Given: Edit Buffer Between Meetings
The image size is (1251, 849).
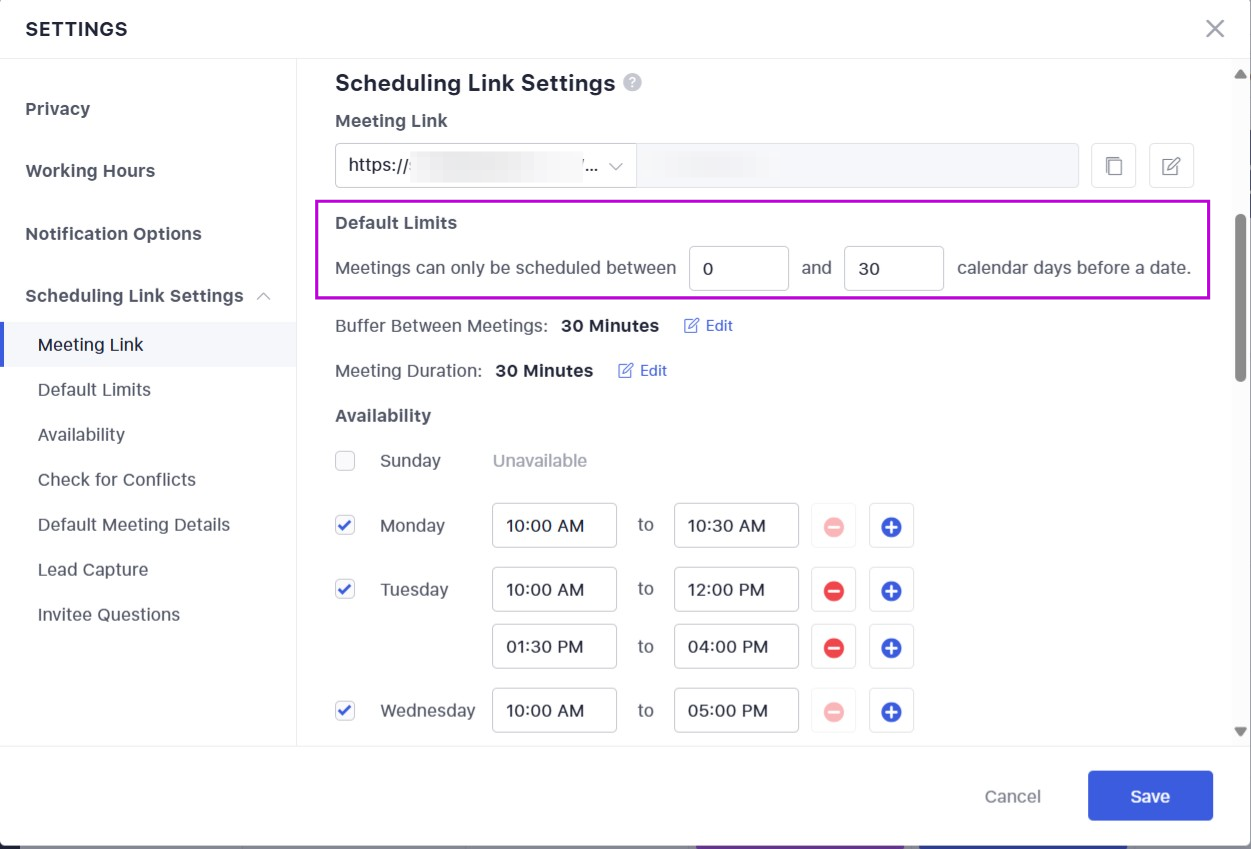Looking at the screenshot, I should point(708,326).
